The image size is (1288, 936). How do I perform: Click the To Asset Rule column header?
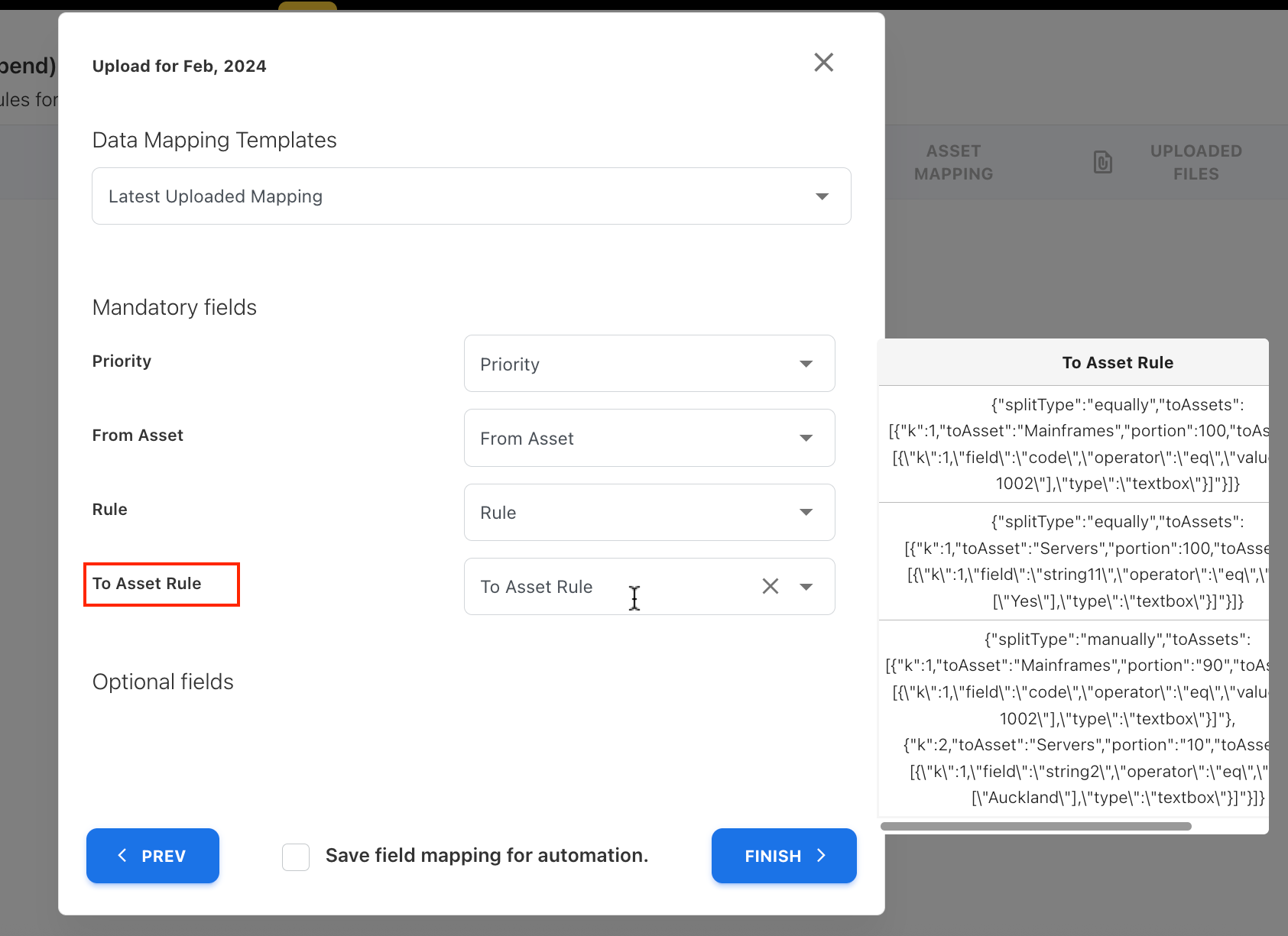click(1117, 363)
